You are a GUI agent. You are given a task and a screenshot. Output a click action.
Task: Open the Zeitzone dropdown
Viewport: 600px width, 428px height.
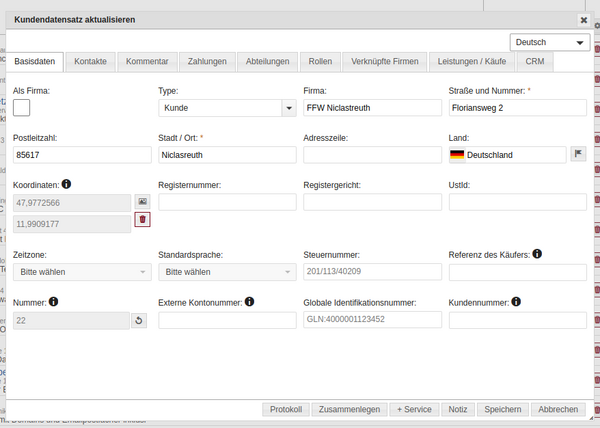point(82,272)
